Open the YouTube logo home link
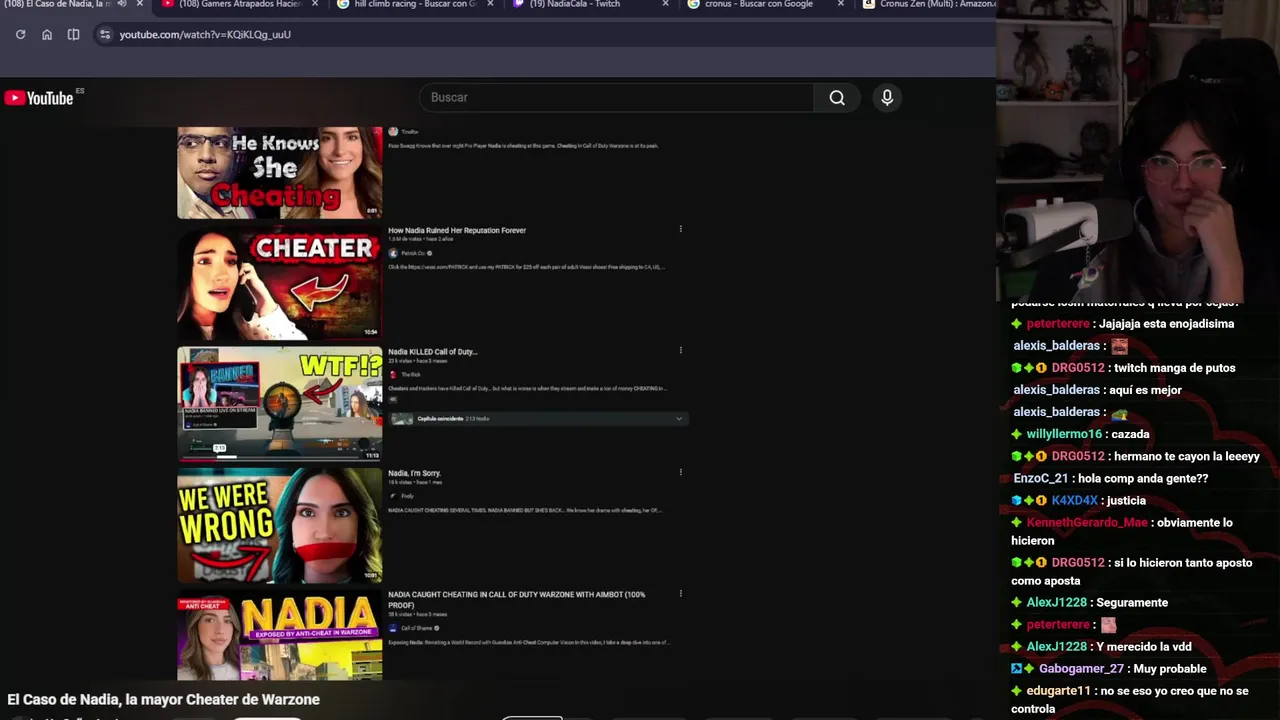This screenshot has height=720, width=1280. click(40, 98)
